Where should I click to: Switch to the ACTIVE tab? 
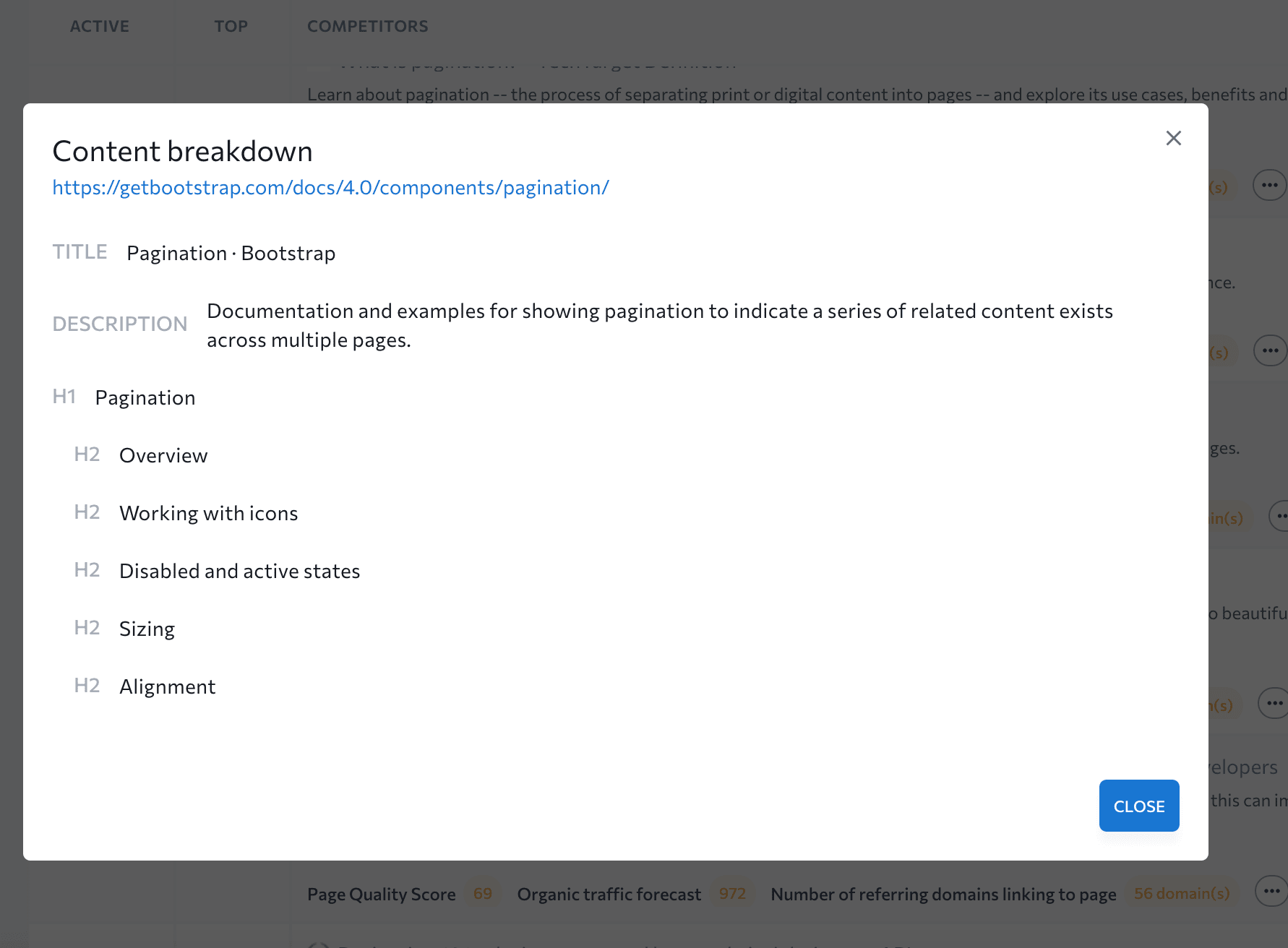point(100,27)
